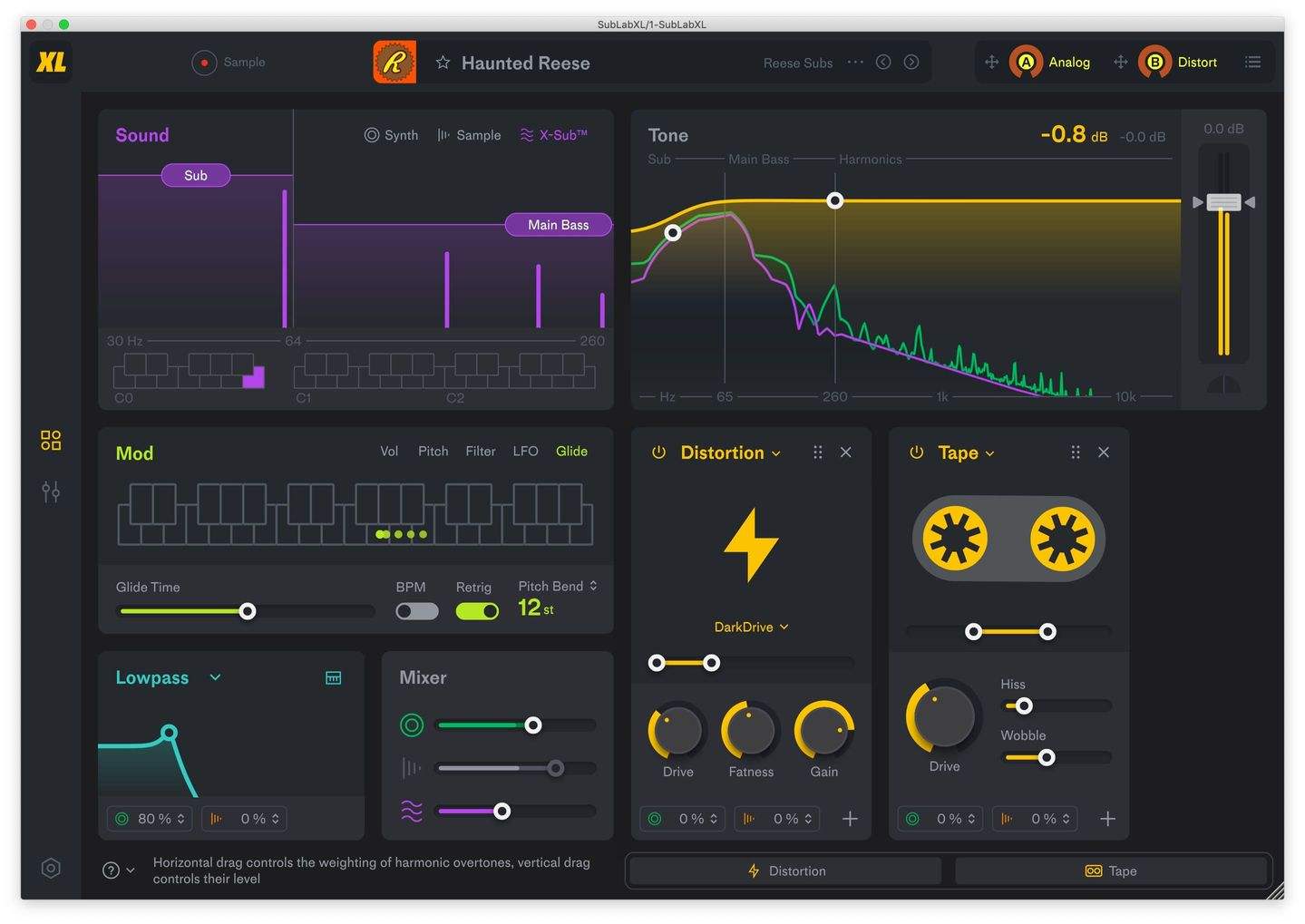
Task: Open the keyboard icon in the Lowpass panel
Action: click(334, 676)
